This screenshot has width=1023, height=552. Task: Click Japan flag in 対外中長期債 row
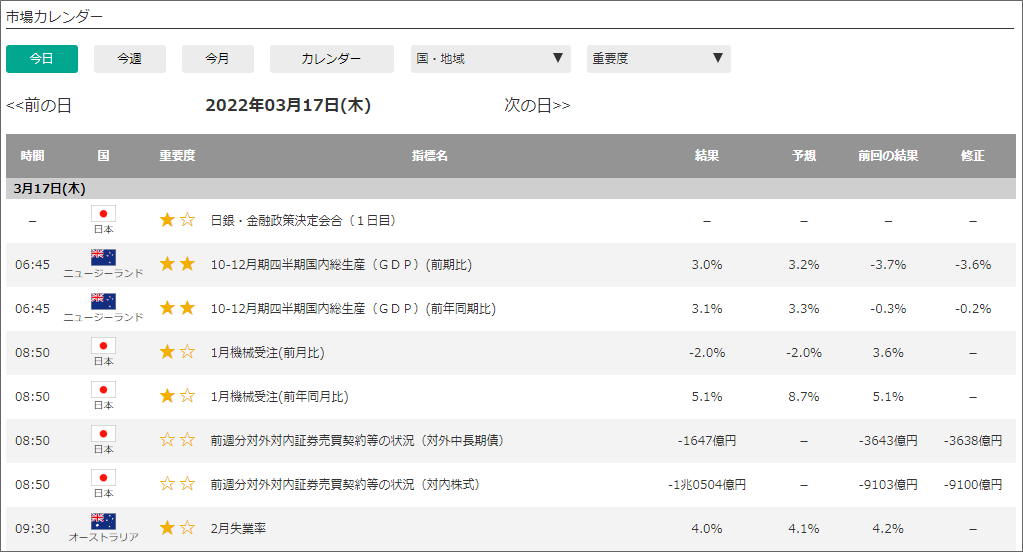point(103,434)
